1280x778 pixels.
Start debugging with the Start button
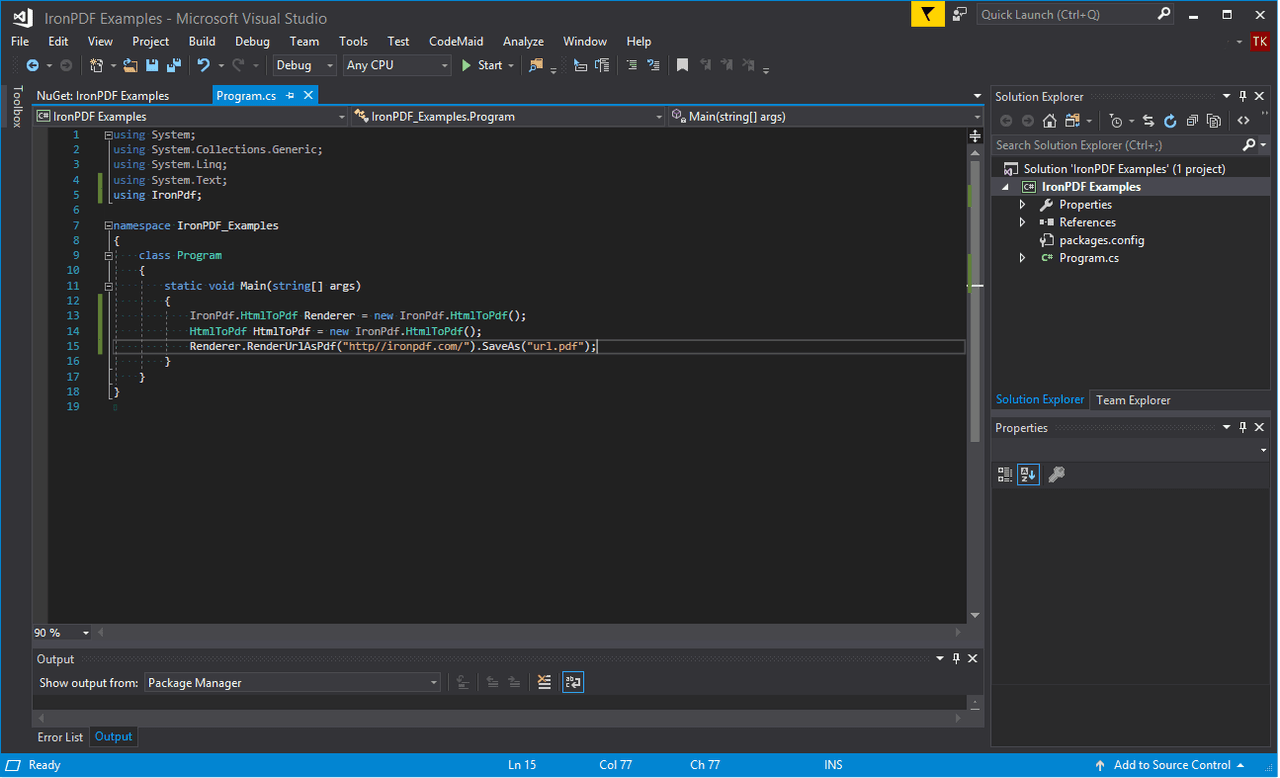482,65
